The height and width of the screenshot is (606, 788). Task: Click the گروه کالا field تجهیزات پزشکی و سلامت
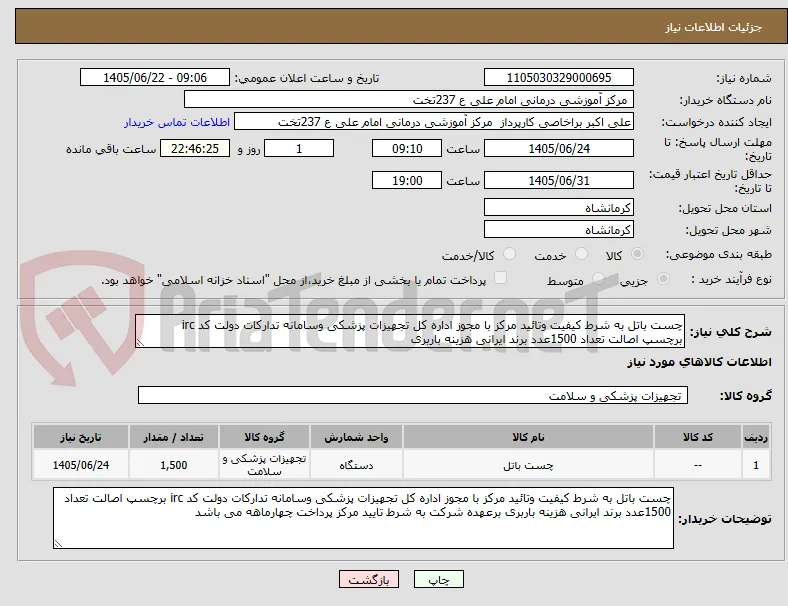(413, 395)
